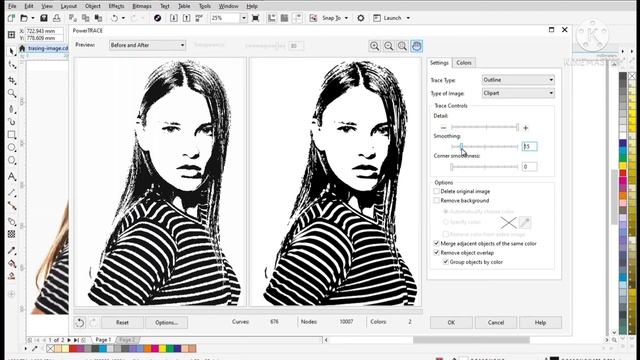The height and width of the screenshot is (360, 640).
Task: Open the Preview Before and After dropdown
Action: (x=147, y=45)
